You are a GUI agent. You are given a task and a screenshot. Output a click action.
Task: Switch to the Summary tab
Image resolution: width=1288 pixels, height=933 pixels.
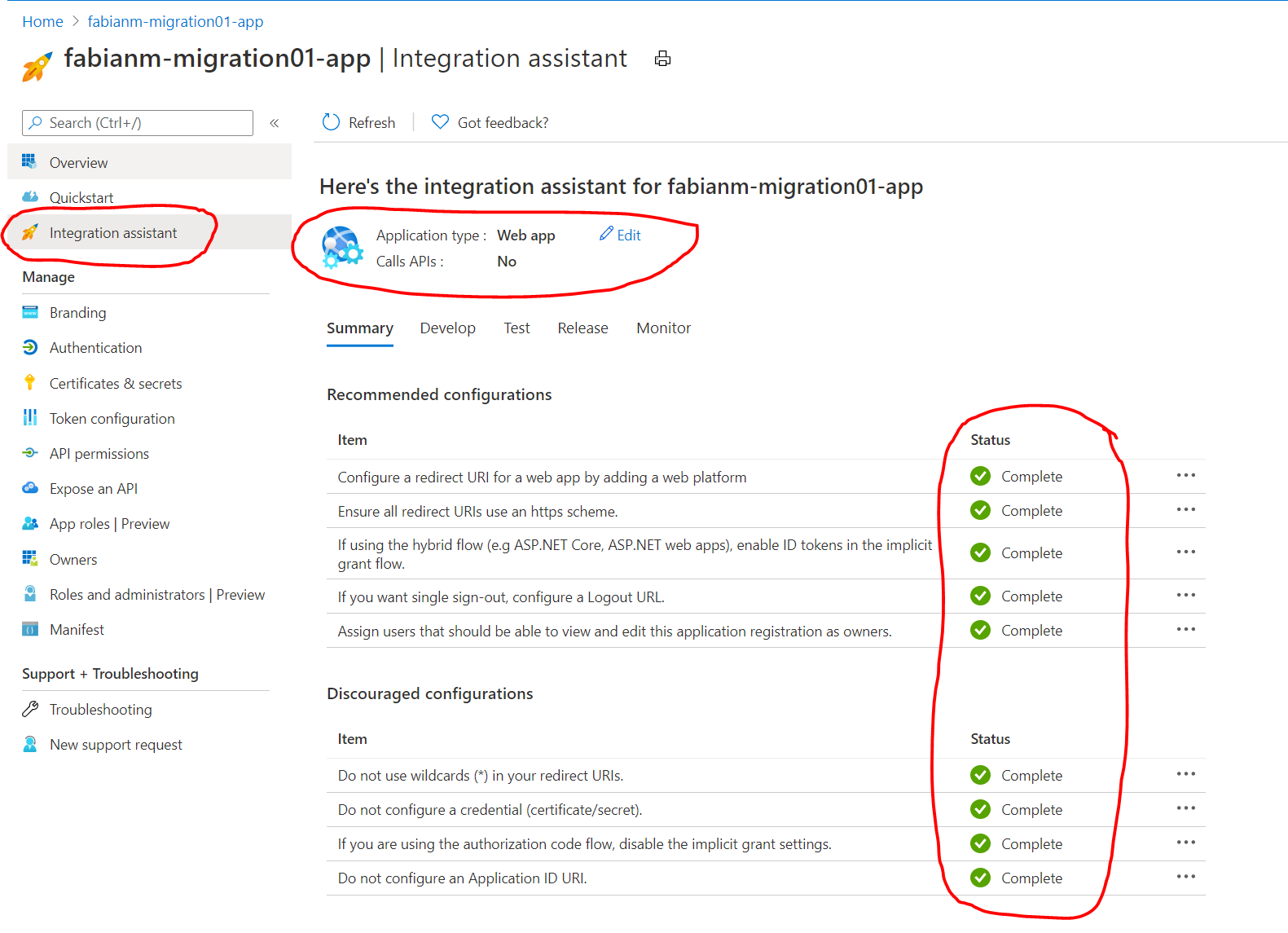point(360,328)
